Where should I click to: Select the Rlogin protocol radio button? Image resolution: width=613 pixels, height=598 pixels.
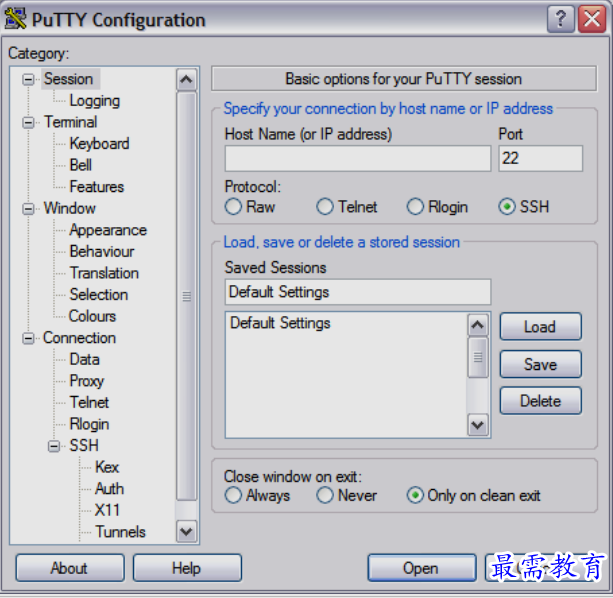[x=415, y=206]
